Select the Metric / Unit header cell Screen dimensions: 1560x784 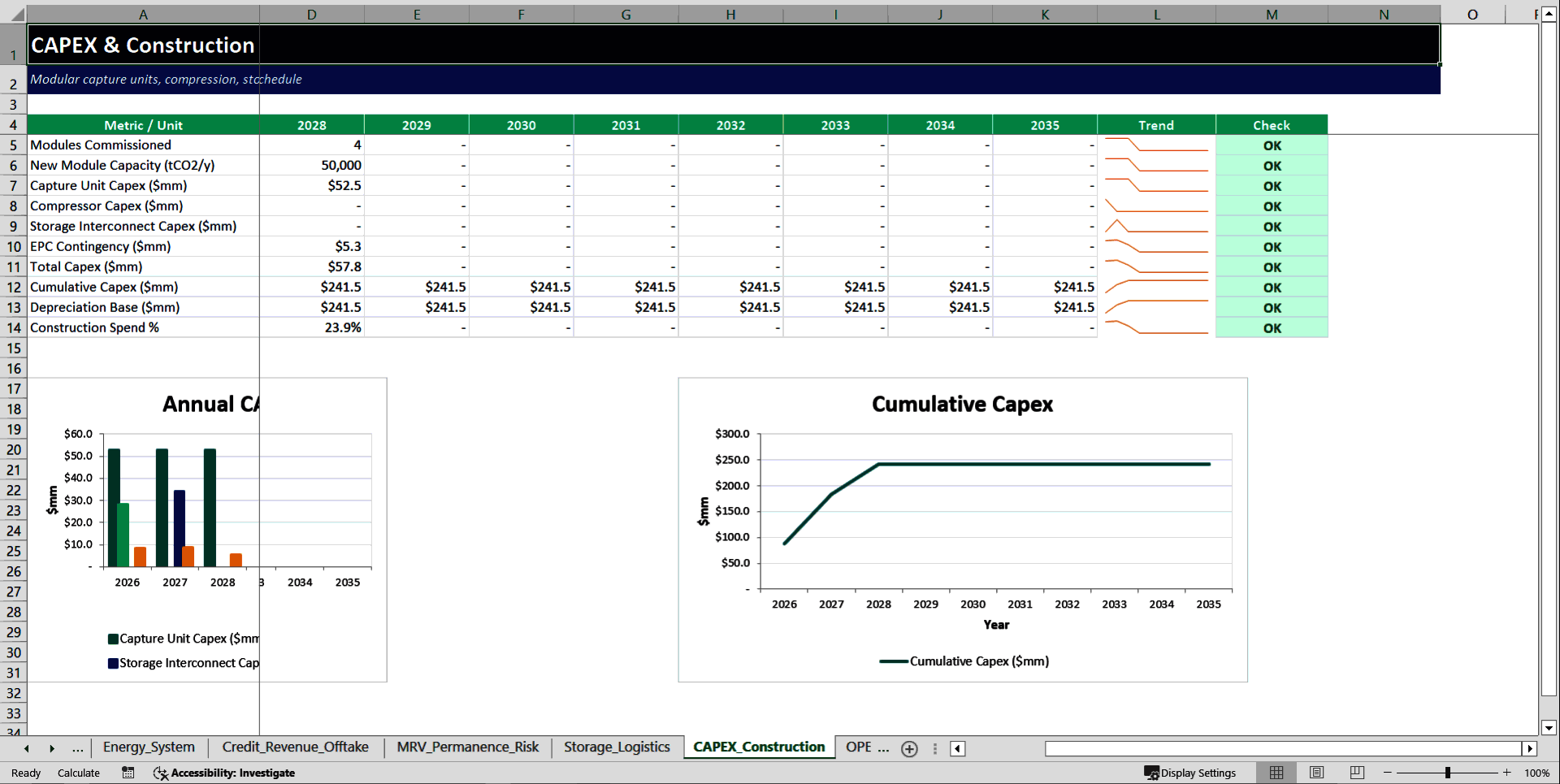coord(143,125)
